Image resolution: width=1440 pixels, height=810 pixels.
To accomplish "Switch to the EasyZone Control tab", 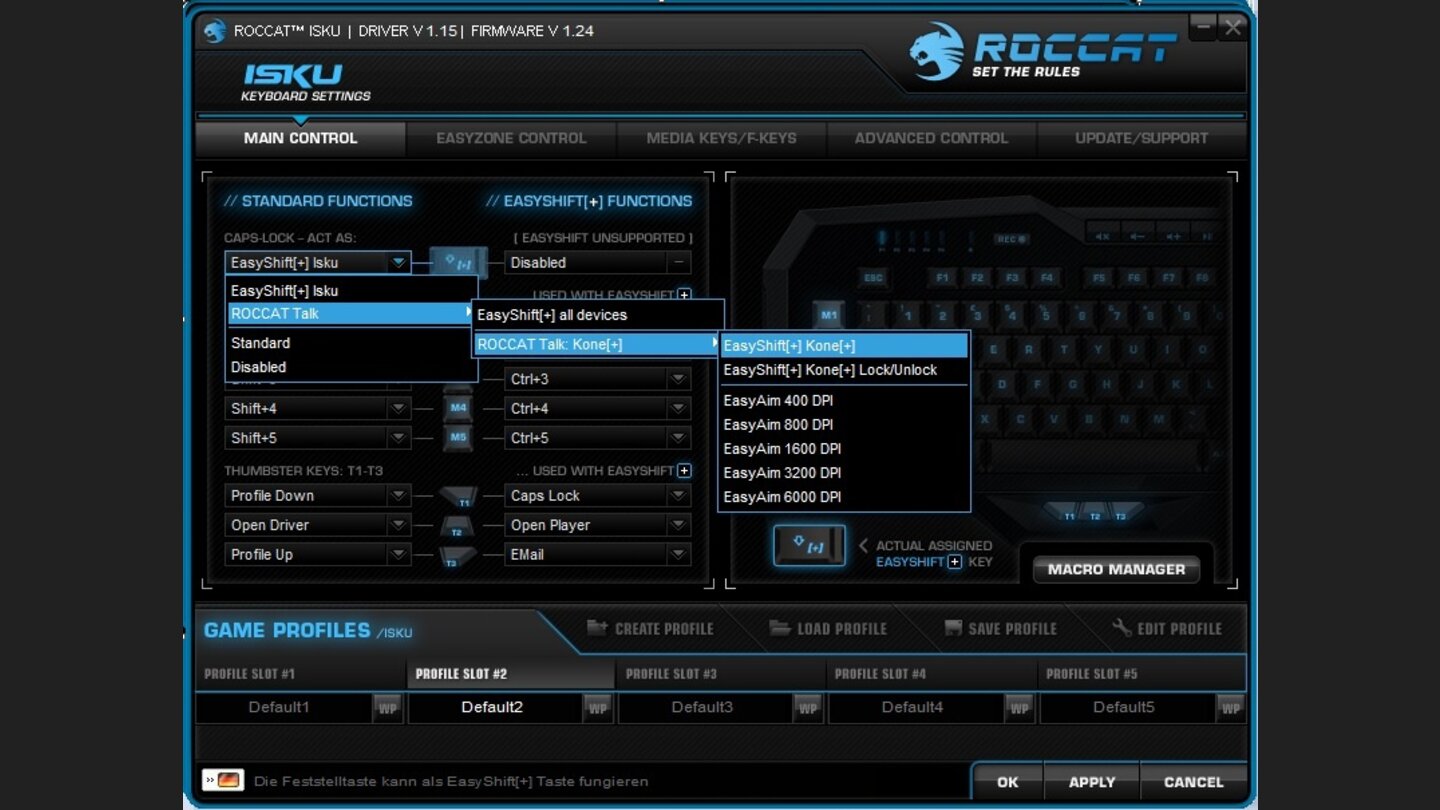I will (511, 138).
